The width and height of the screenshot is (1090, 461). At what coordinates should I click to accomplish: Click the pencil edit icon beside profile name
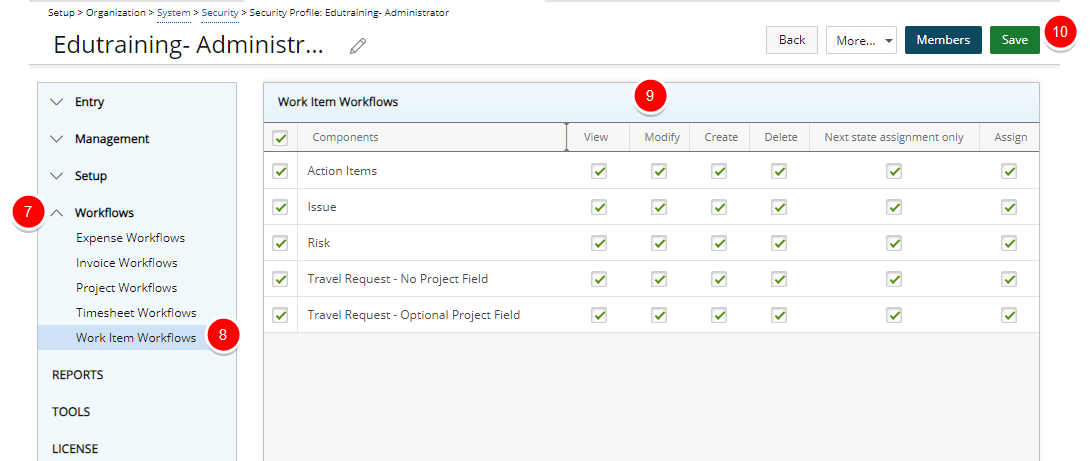coord(358,46)
